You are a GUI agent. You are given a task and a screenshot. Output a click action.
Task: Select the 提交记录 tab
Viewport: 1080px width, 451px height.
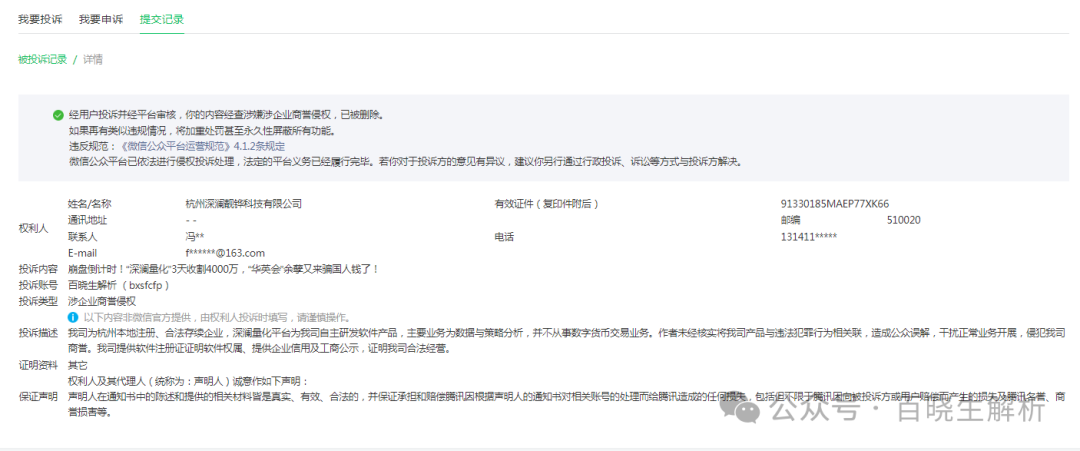click(162, 19)
